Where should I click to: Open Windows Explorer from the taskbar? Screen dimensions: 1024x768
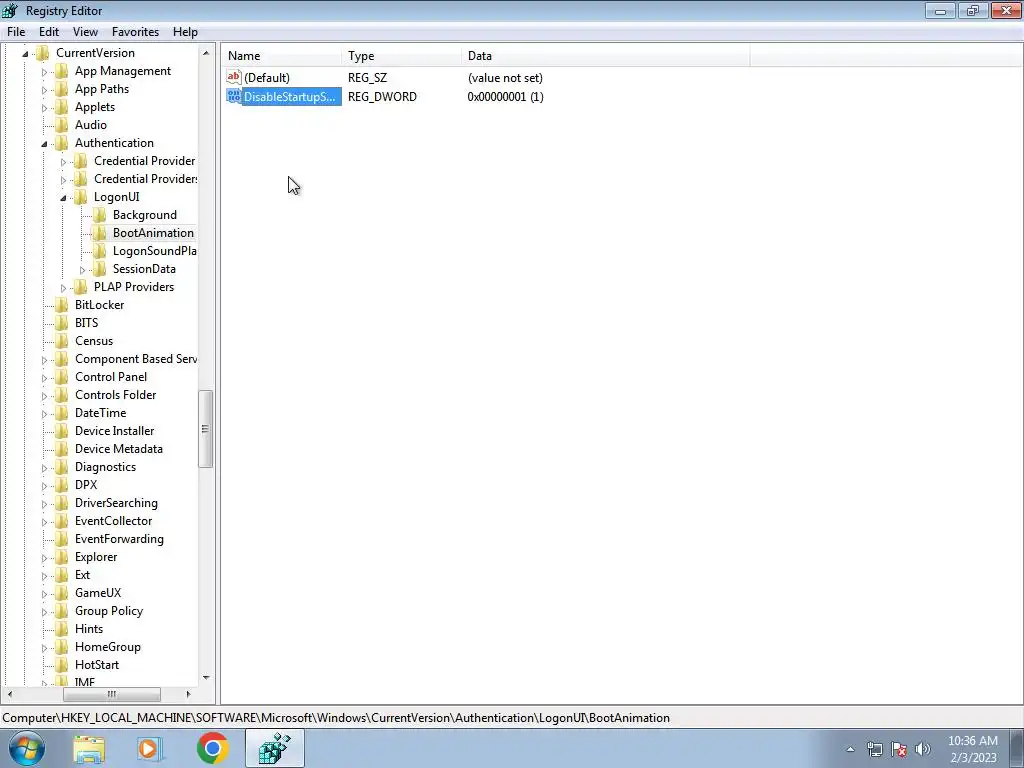(89, 749)
